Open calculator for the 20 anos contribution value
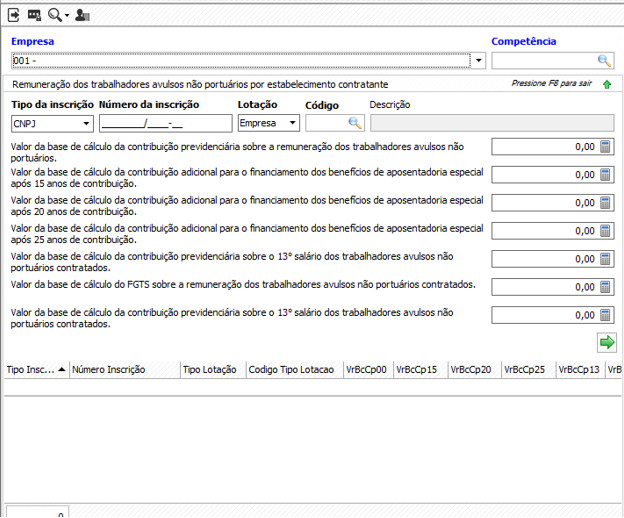 tap(605, 203)
